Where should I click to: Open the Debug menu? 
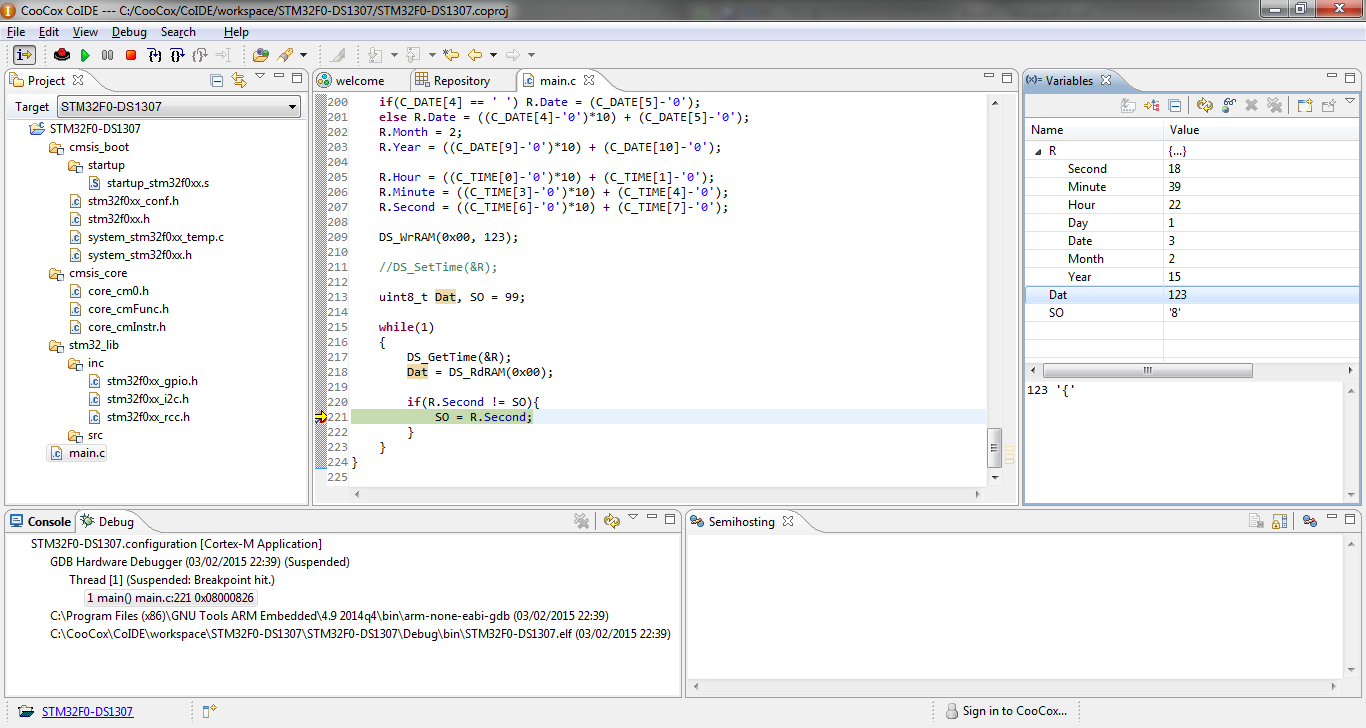(x=129, y=32)
